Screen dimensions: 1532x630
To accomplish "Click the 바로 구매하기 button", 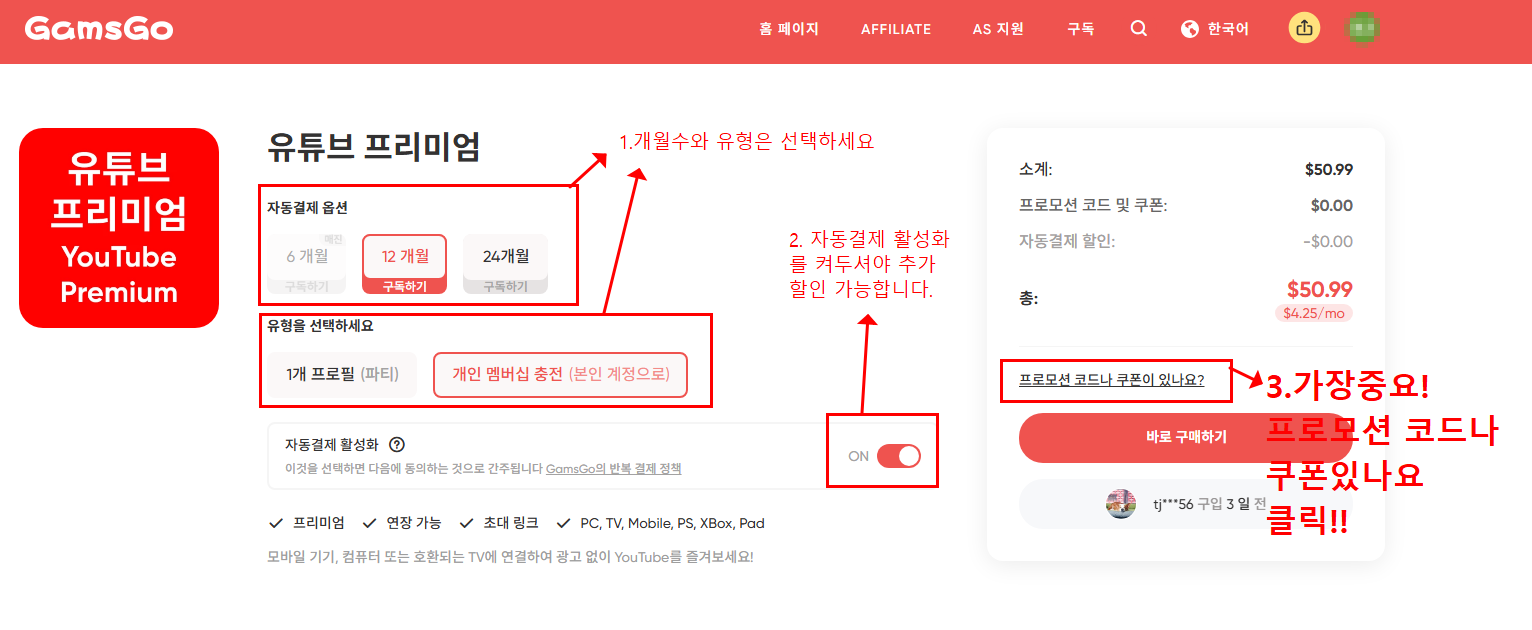I will (x=1186, y=437).
